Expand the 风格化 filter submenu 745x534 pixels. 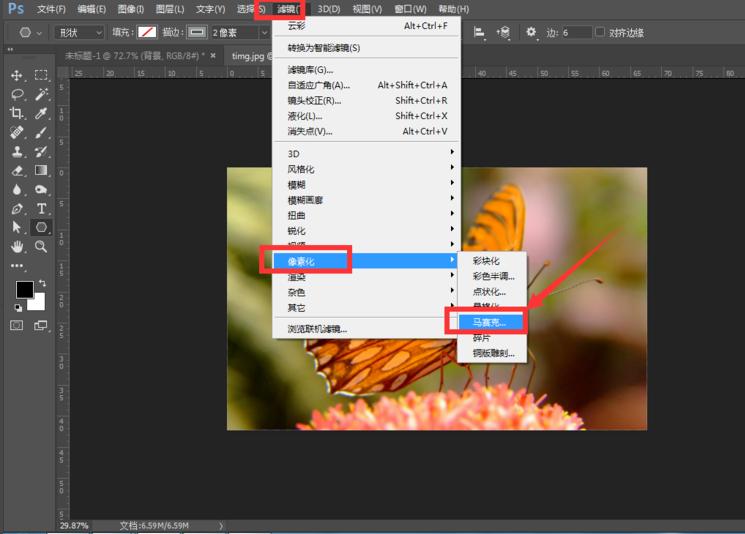click(x=365, y=169)
